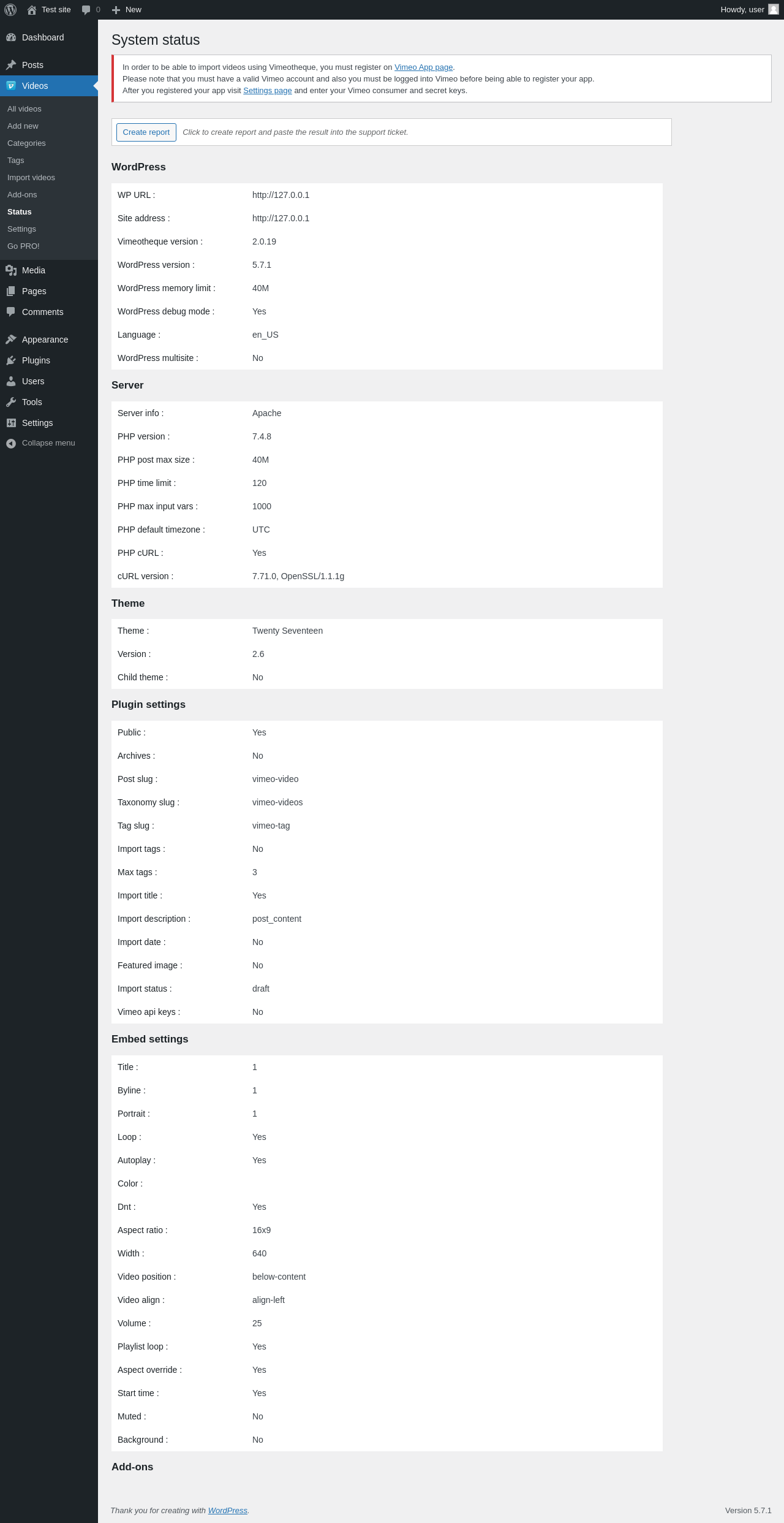Click the plus New icon
784x1523 pixels.
coord(116,10)
